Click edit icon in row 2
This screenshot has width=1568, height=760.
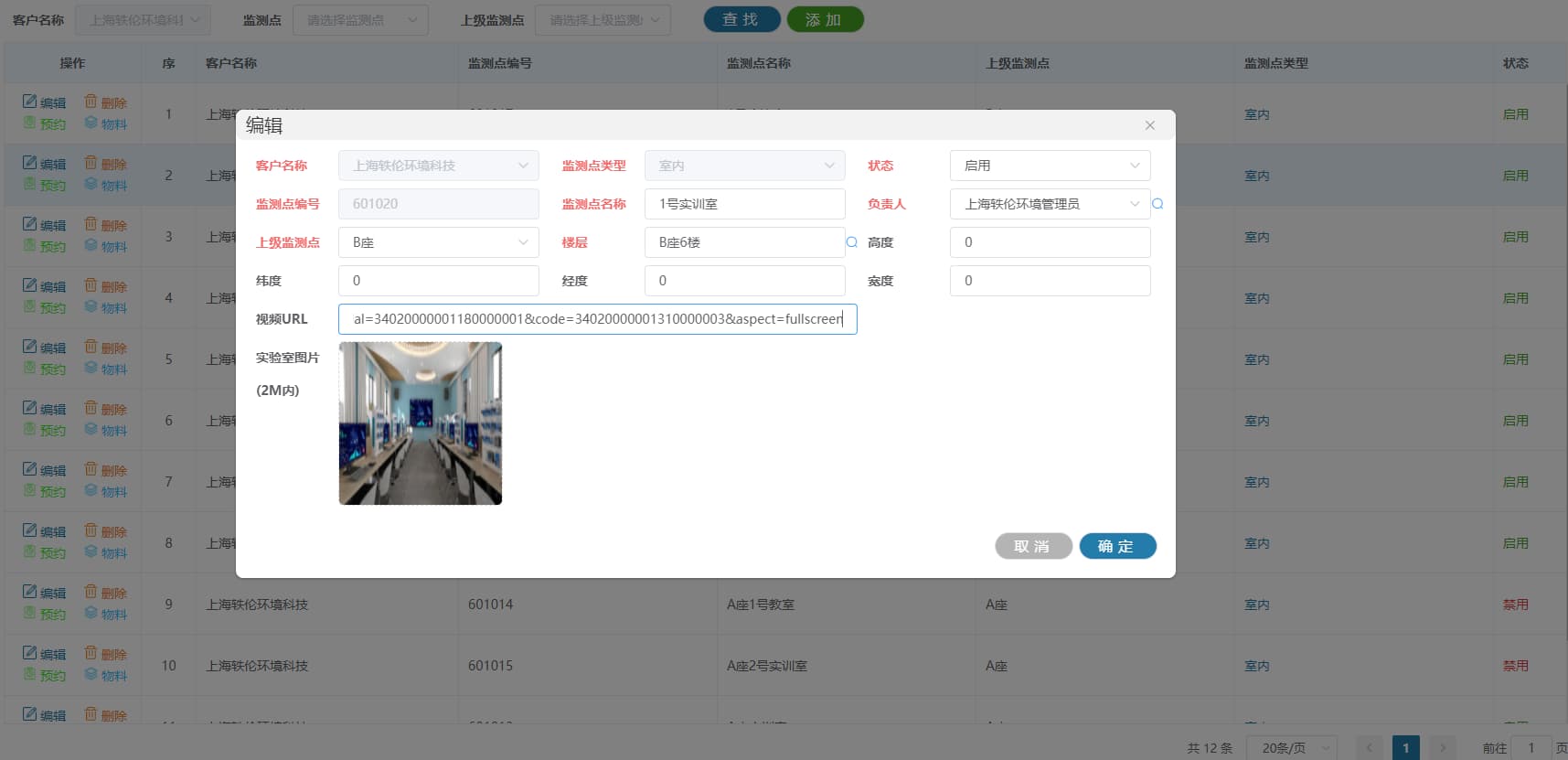pyautogui.click(x=30, y=163)
